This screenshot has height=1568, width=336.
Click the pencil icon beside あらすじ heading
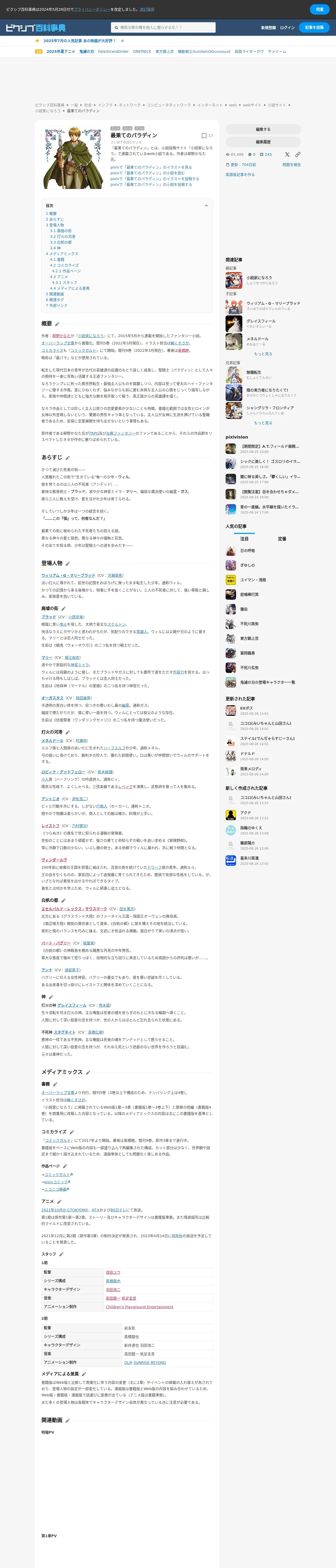pos(68,458)
